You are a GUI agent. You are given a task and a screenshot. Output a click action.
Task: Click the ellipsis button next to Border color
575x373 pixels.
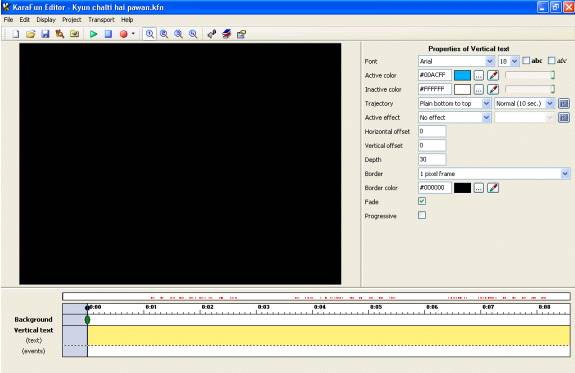(x=479, y=188)
